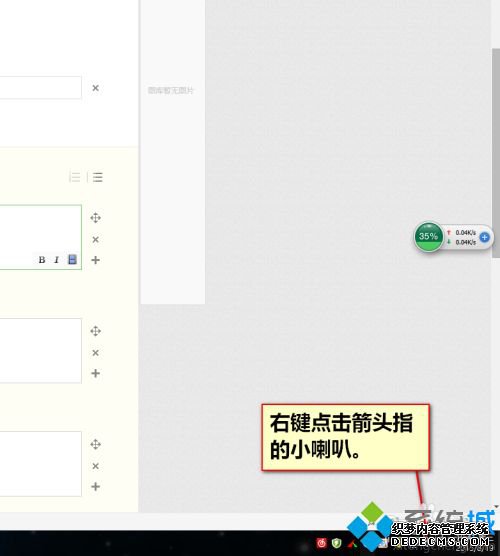This screenshot has height=556, width=500.
Task: Click the move handle of the green-bordered block
Action: click(95, 218)
